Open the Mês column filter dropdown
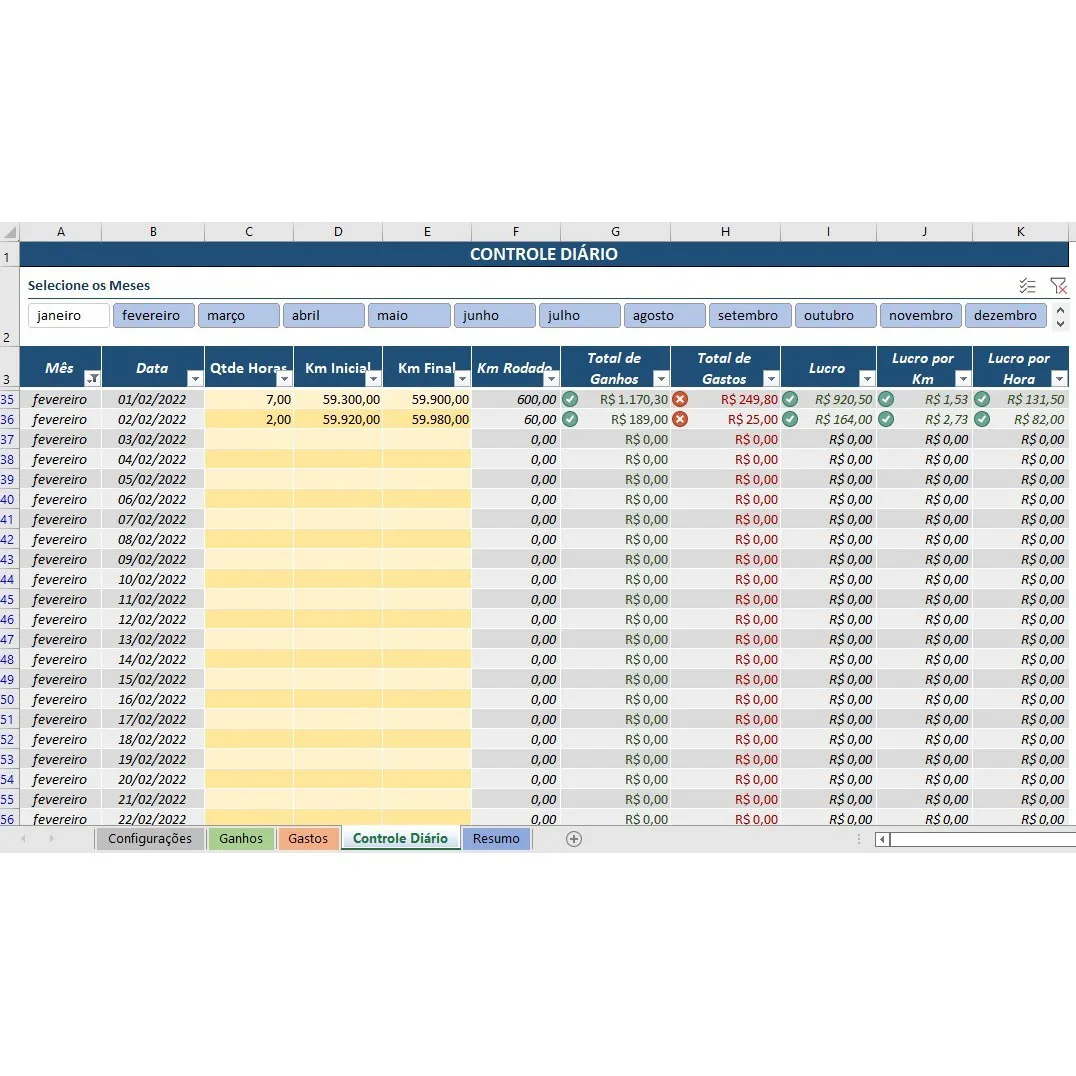The width and height of the screenshot is (1076, 1076). [x=92, y=379]
